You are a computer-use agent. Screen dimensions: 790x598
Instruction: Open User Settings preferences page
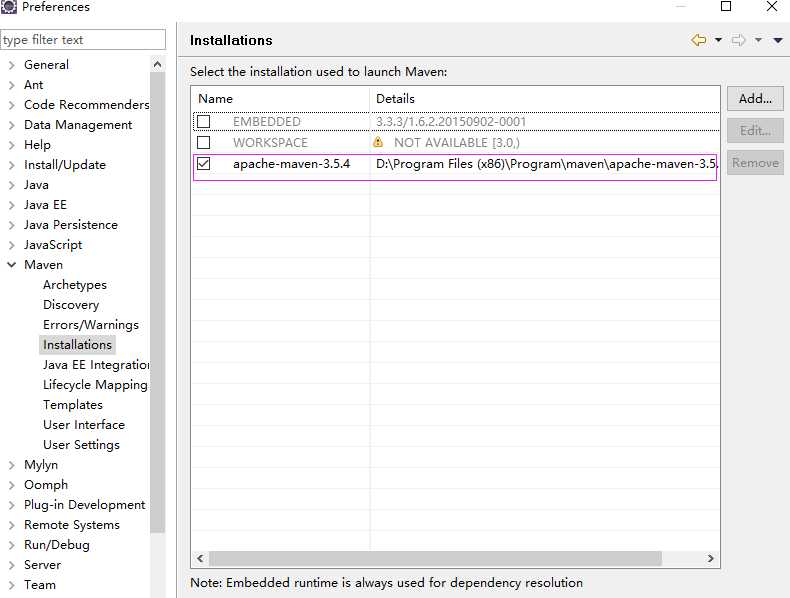81,445
